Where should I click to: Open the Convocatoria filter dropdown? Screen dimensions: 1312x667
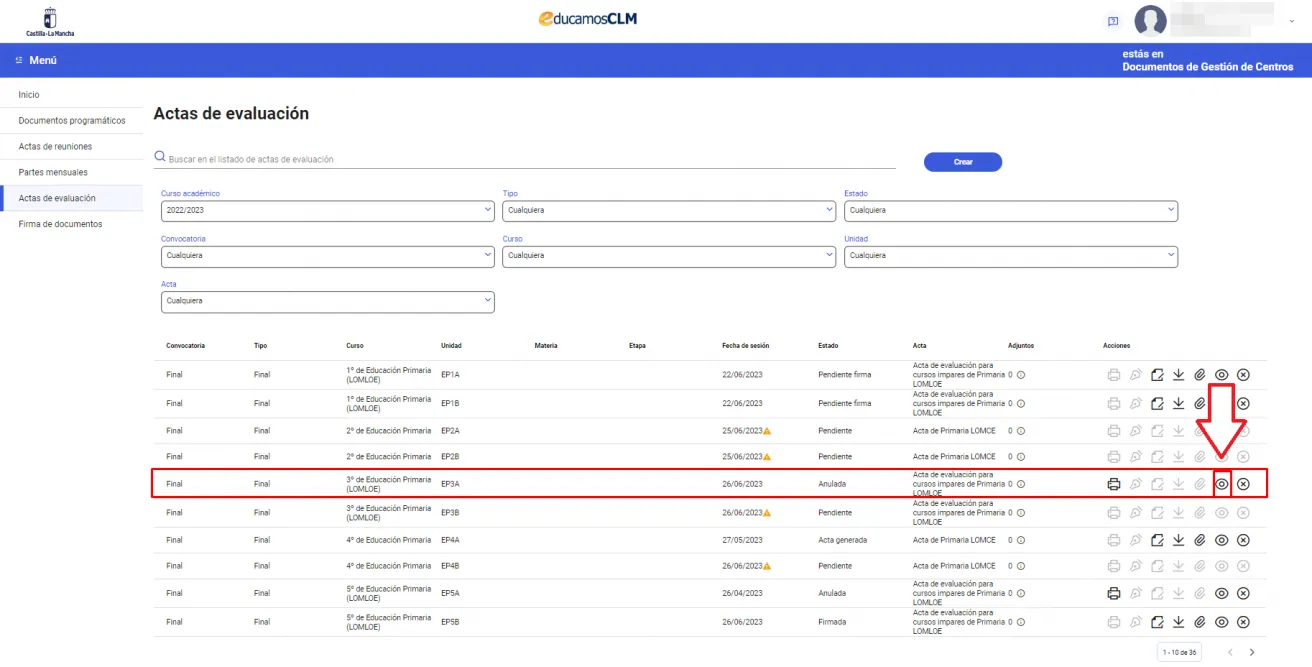(327, 256)
